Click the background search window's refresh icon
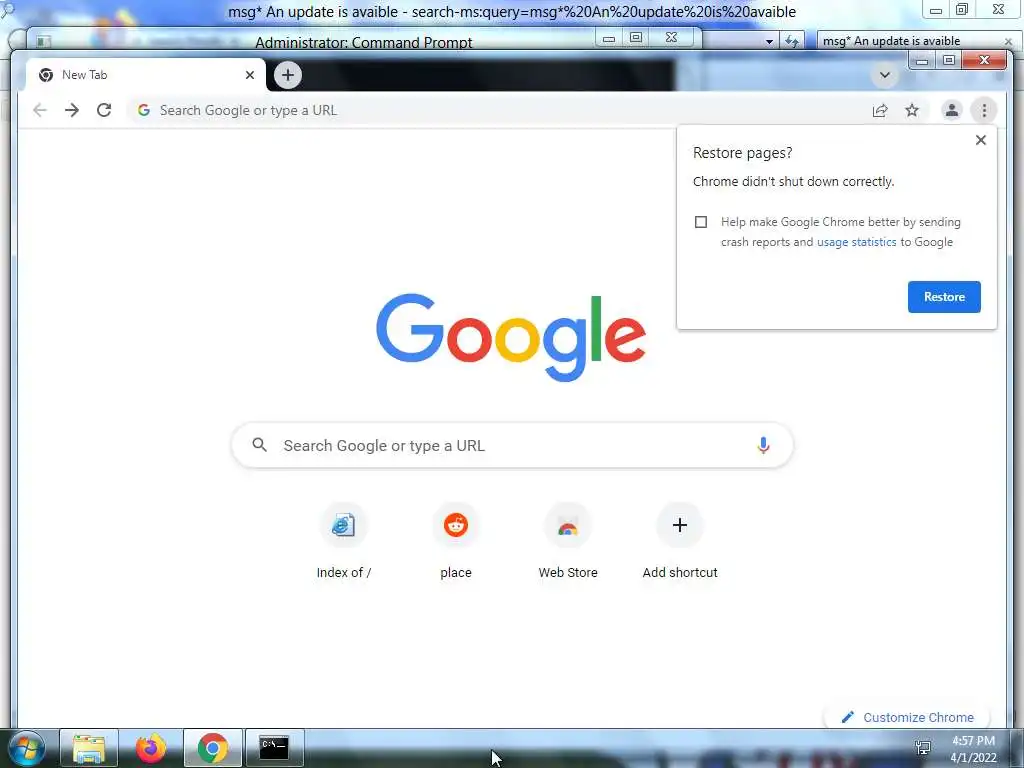 [x=792, y=41]
